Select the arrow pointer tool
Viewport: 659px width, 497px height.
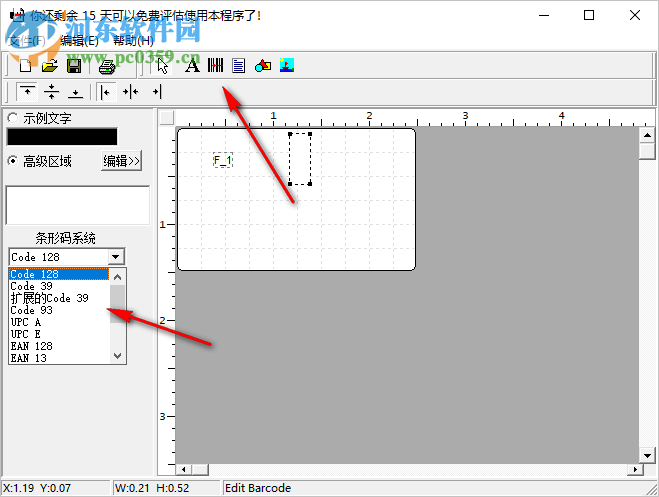point(163,66)
